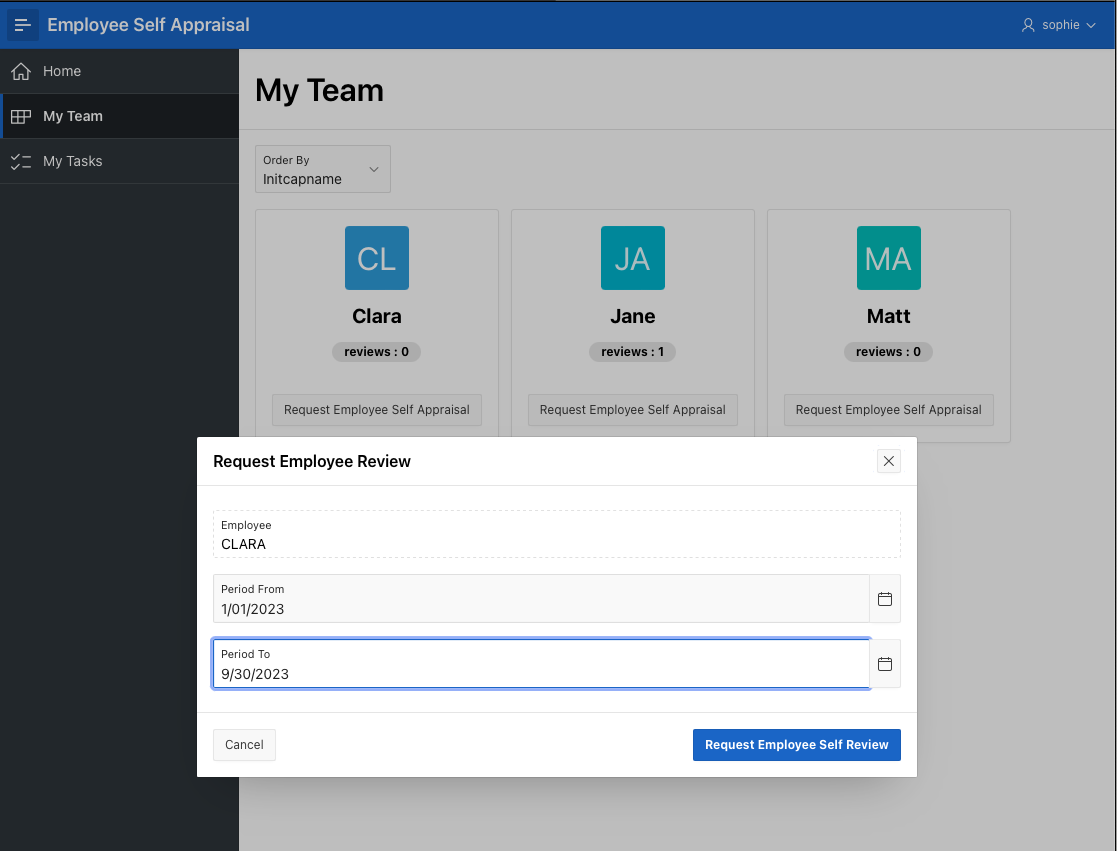Open the Period From calendar picker

pyautogui.click(x=885, y=599)
